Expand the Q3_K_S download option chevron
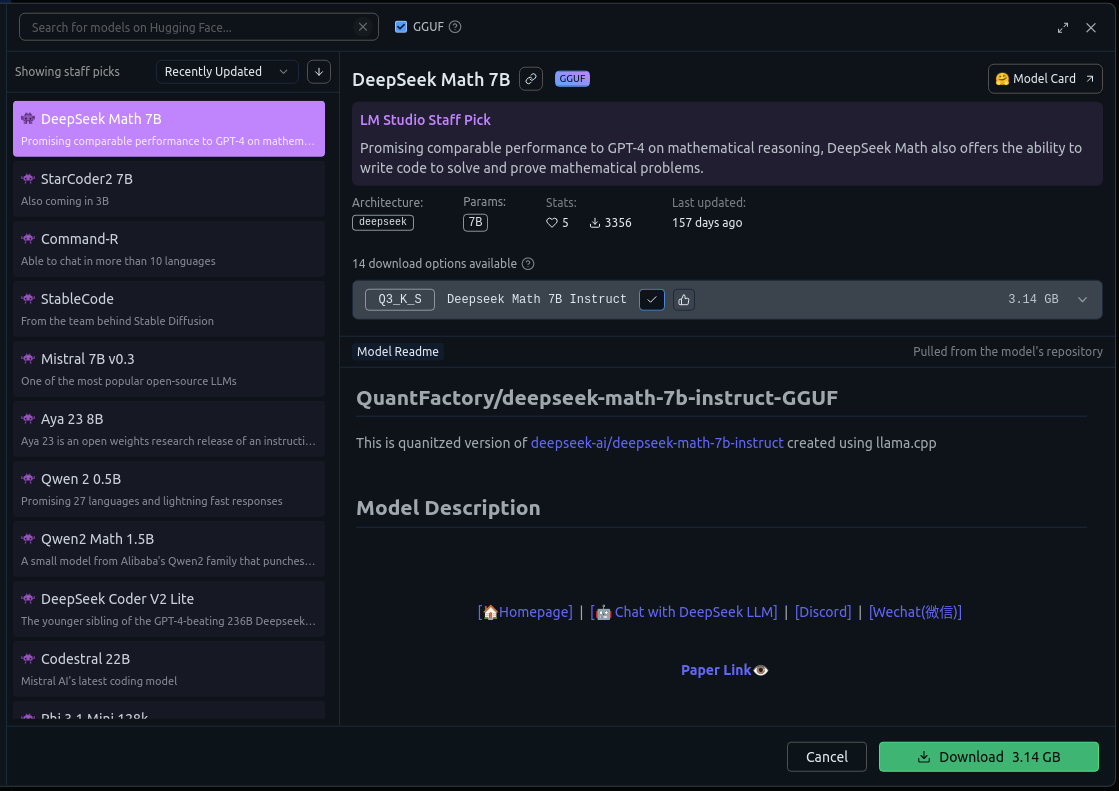This screenshot has height=791, width=1119. click(1082, 299)
